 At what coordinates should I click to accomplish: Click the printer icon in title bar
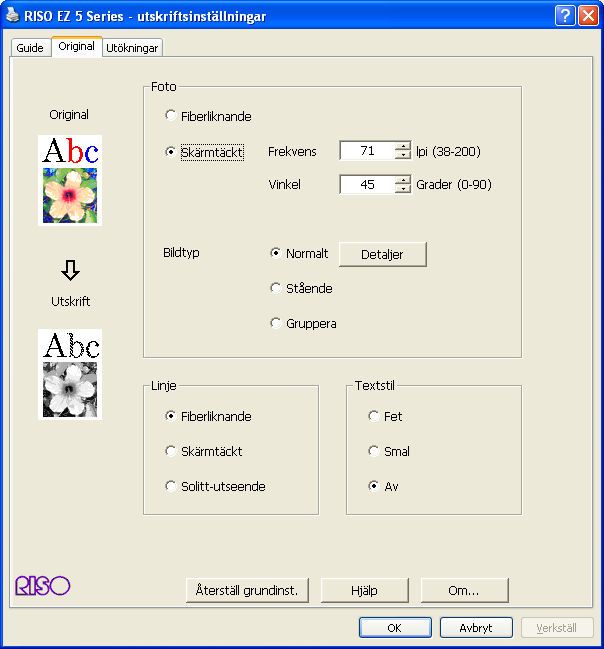pos(12,16)
